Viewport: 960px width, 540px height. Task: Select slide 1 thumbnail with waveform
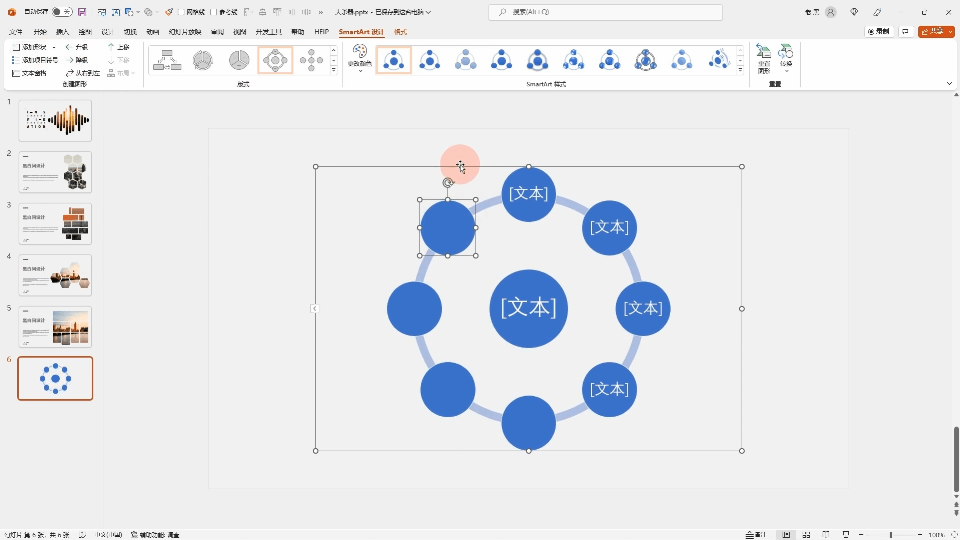(55, 121)
